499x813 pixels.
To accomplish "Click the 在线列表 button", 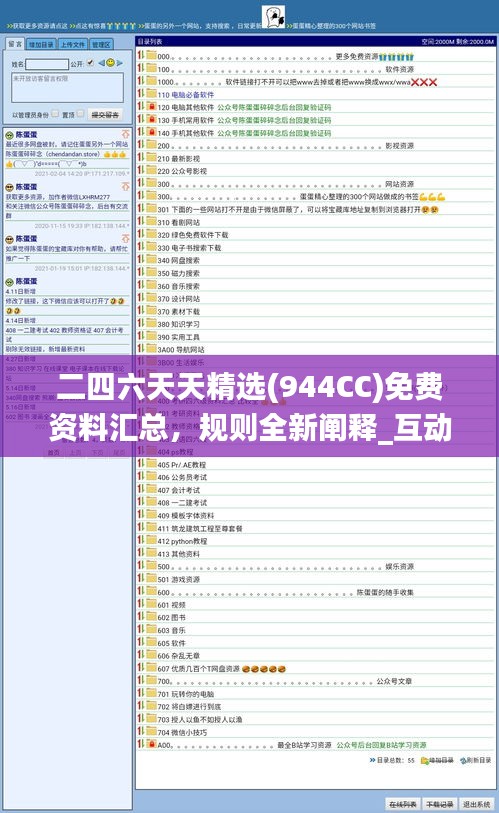I will 403,804.
